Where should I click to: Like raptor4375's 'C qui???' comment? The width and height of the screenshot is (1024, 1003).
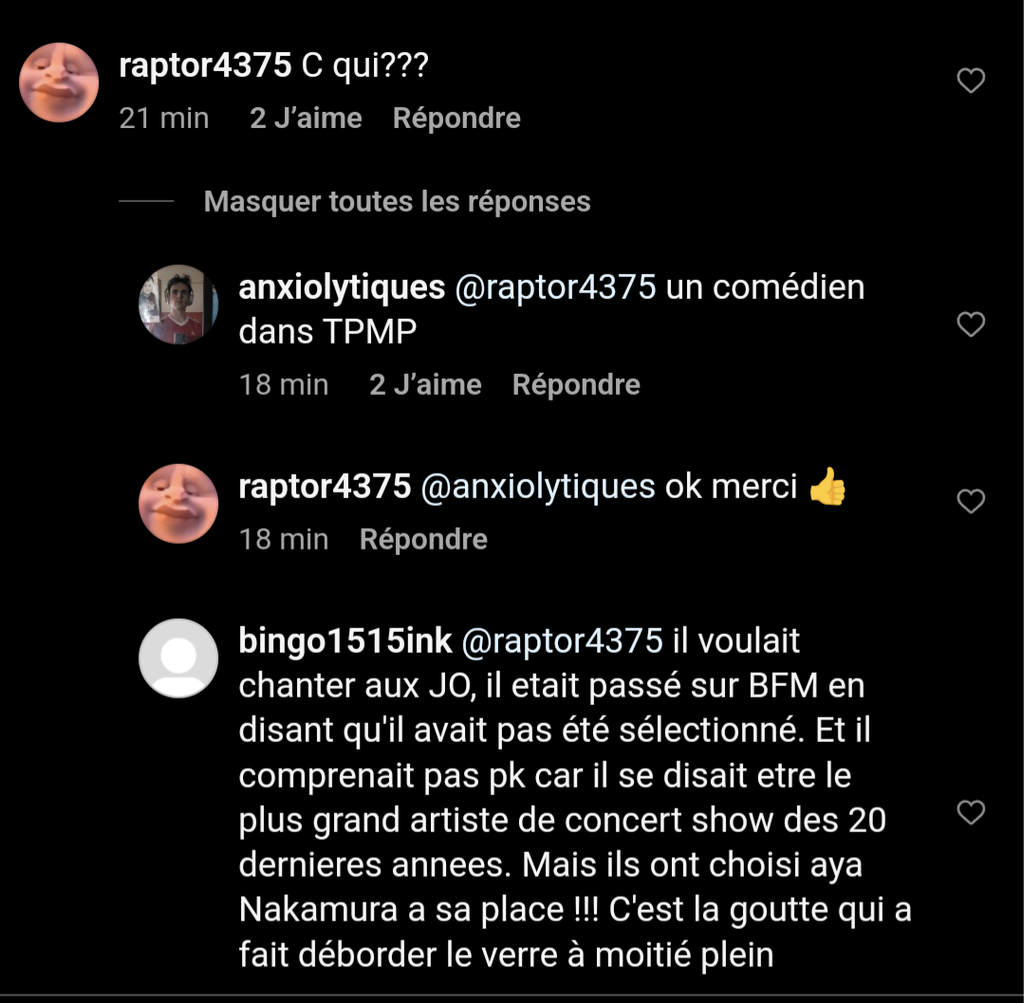(x=971, y=81)
